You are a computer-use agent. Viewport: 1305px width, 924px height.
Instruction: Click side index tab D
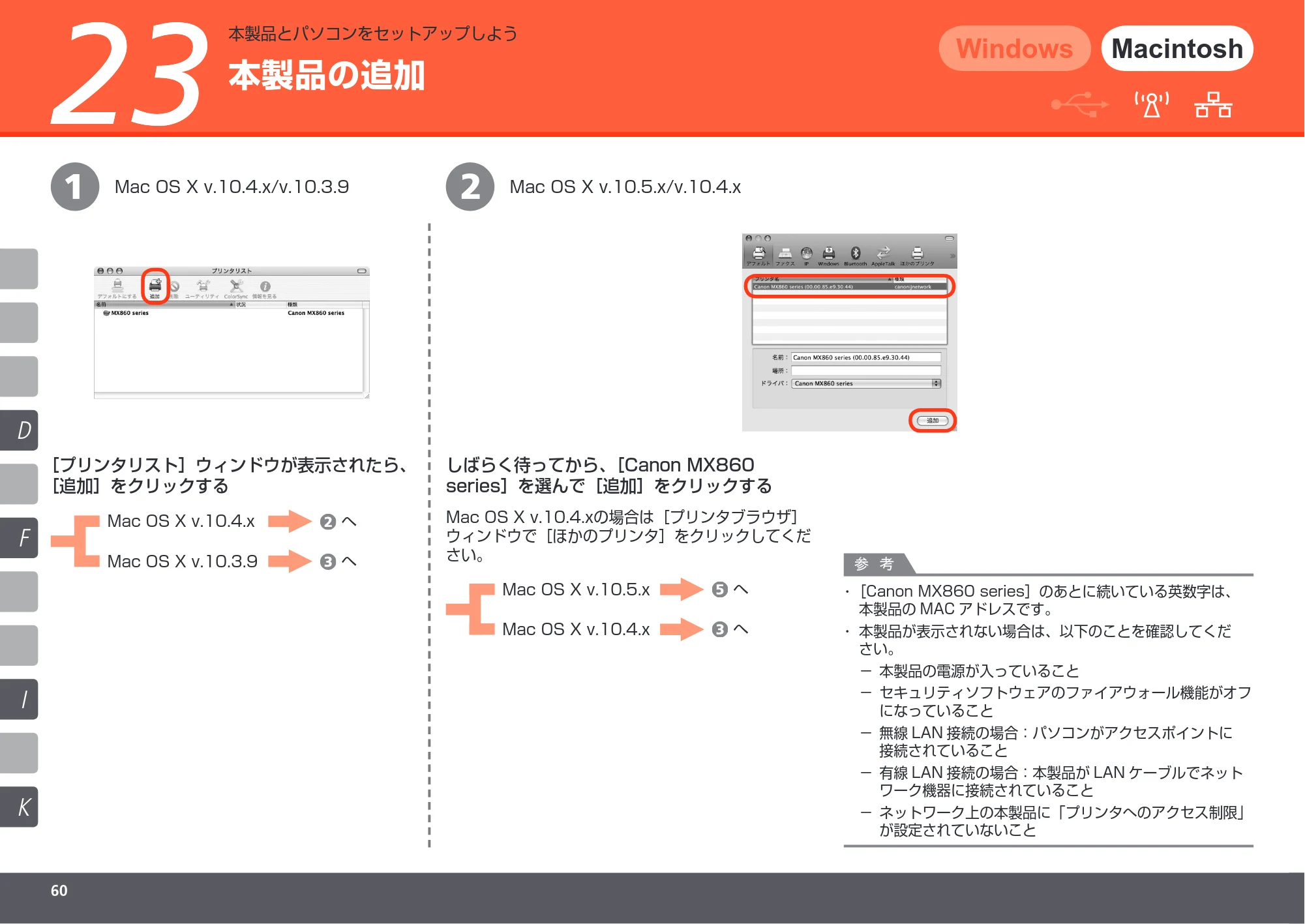(19, 430)
